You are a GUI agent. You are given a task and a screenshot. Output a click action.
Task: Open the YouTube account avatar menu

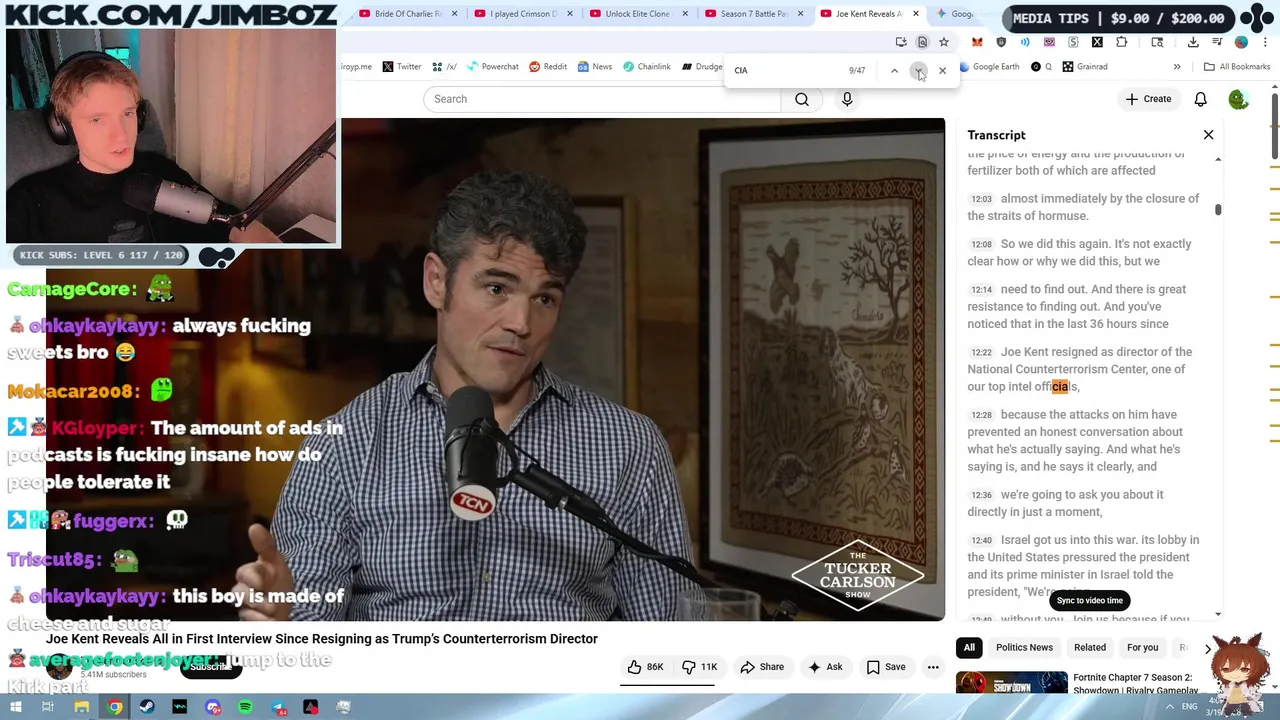coord(1238,99)
